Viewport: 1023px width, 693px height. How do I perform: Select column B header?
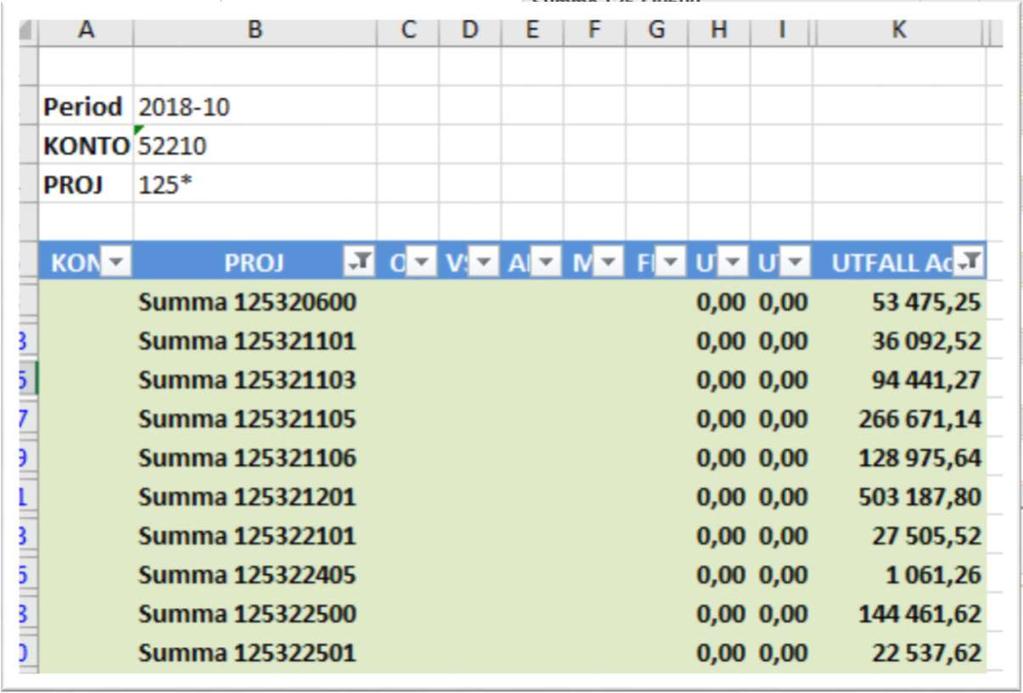pos(255,31)
